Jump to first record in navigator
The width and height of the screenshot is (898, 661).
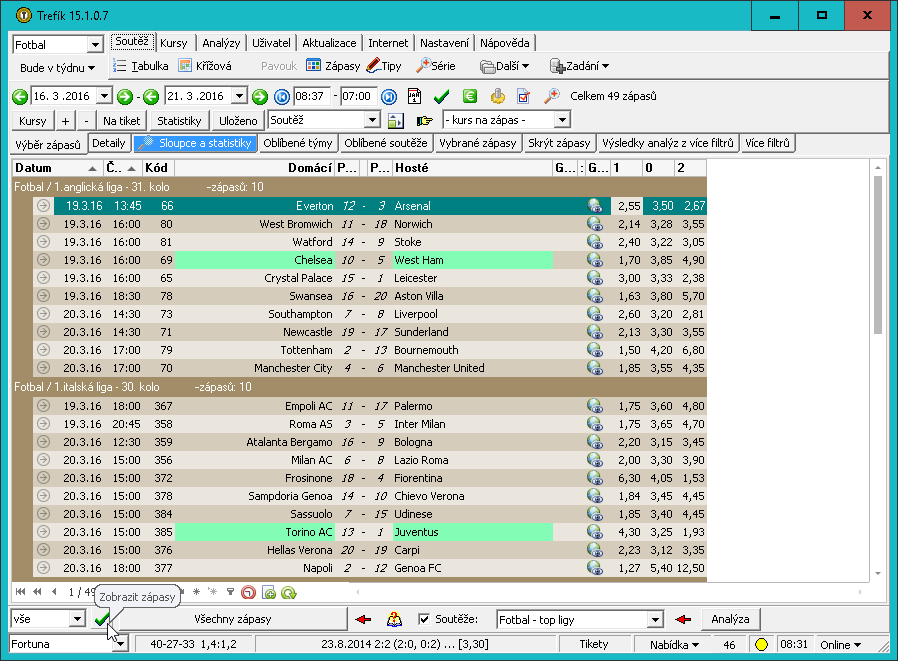coord(21,592)
